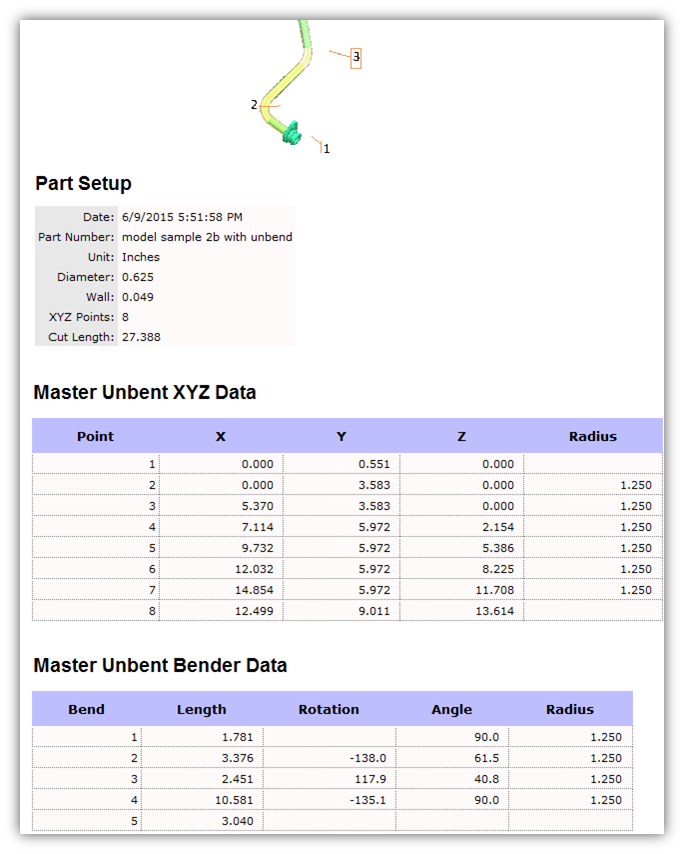Click the green fitting at the tube end
The image size is (684, 854).
tap(290, 133)
